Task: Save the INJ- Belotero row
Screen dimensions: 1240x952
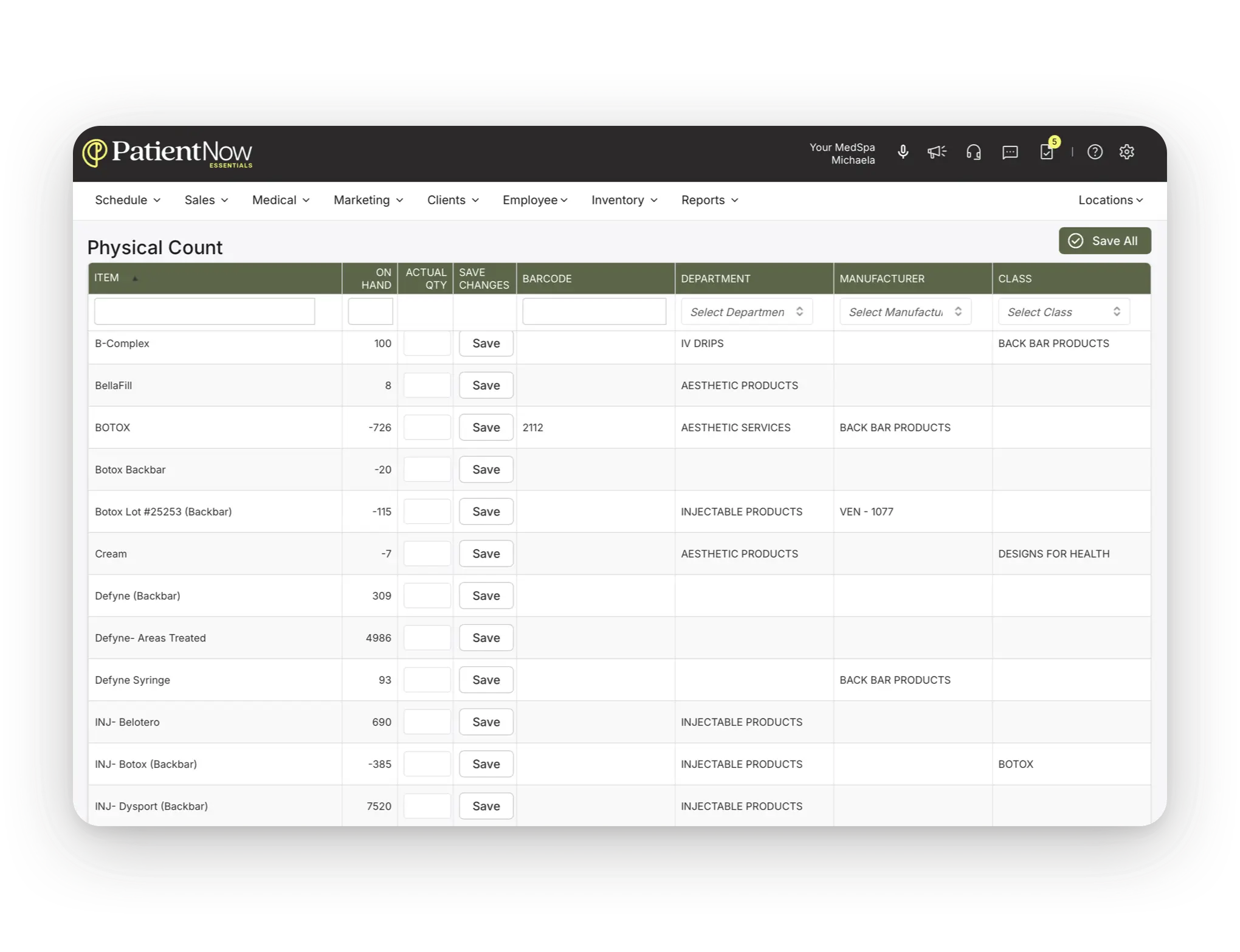Action: pos(486,722)
